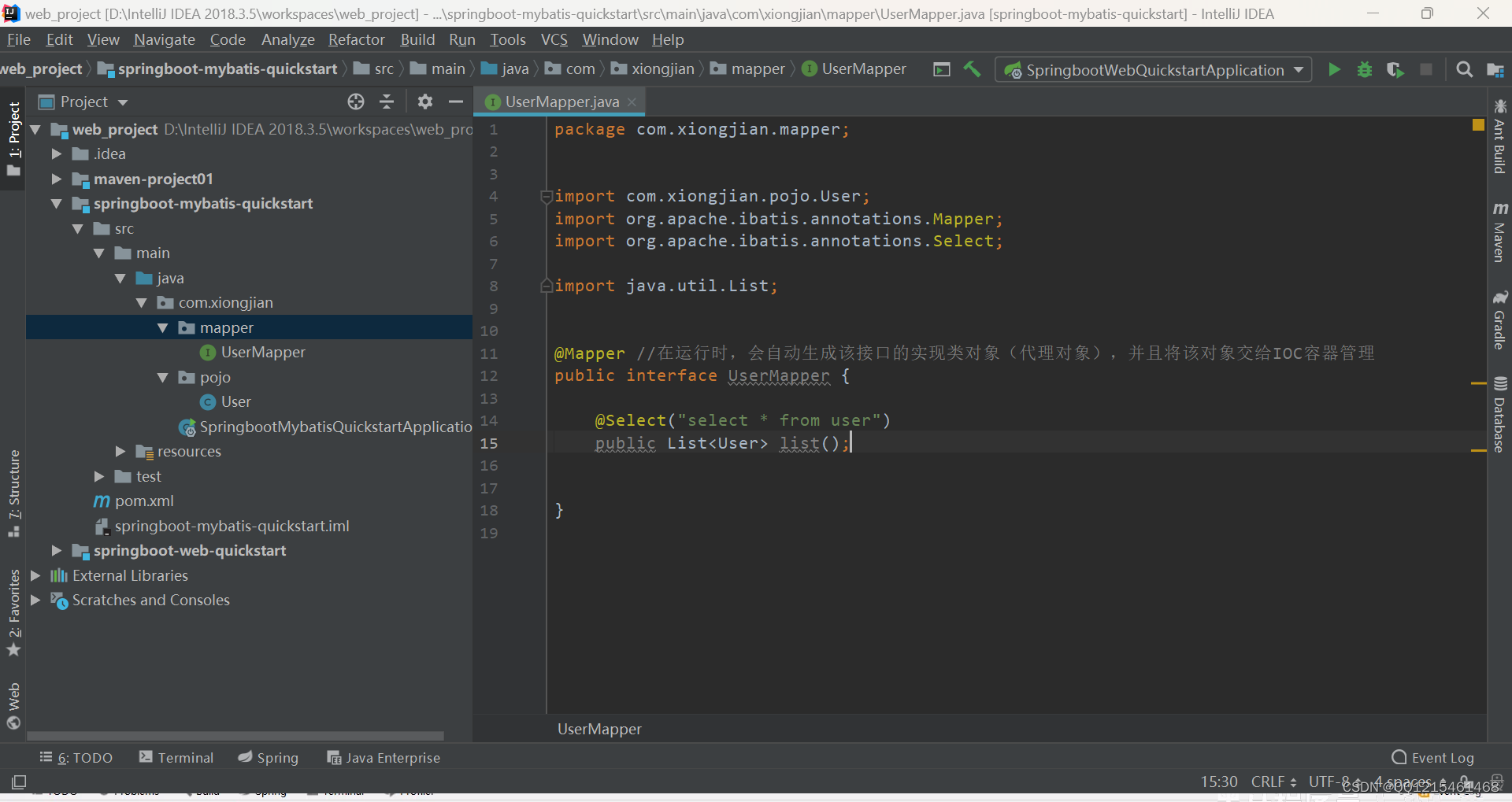Viewport: 1512px width, 802px height.
Task: Open Project panel settings gear
Action: [x=425, y=102]
